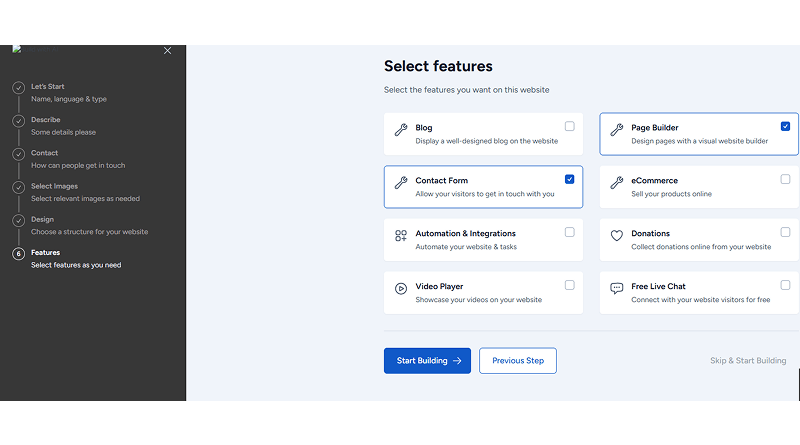This screenshot has width=800, height=445.
Task: Click the 'Select features' heading
Action: click(x=438, y=66)
